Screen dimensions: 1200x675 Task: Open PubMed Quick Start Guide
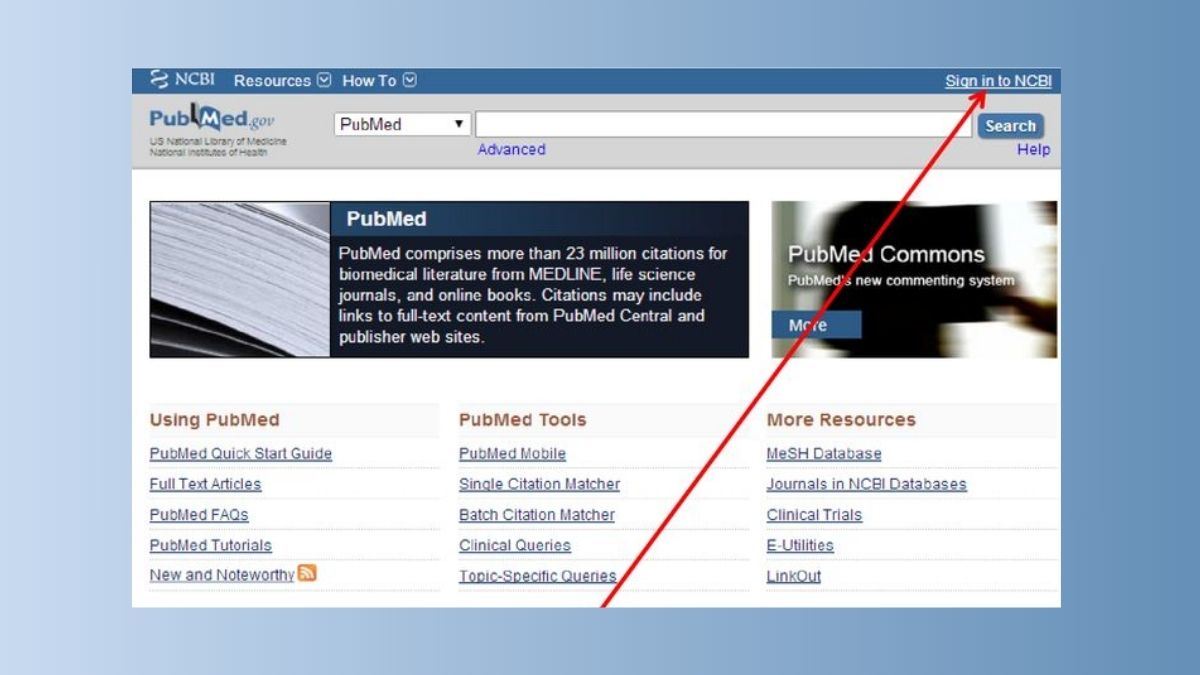[241, 453]
